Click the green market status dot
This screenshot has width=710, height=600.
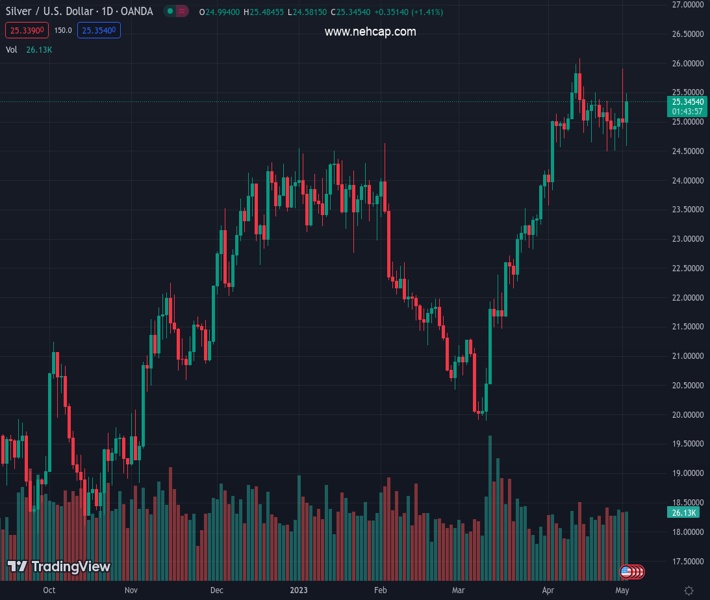click(x=171, y=12)
